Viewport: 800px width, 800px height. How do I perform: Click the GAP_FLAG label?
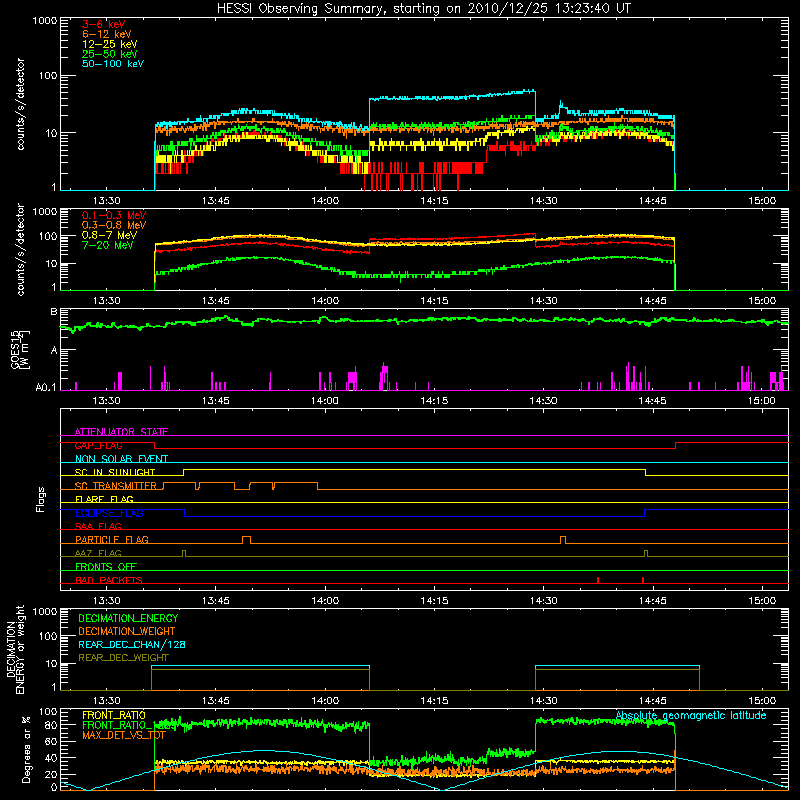point(98,445)
